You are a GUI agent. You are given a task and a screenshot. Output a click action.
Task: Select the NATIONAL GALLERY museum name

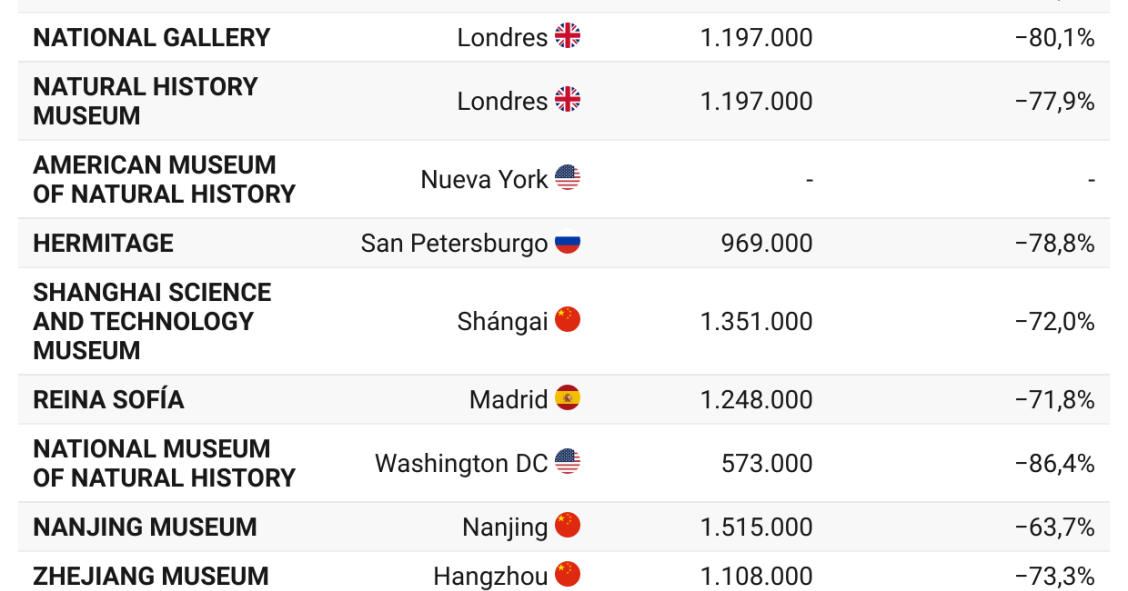[x=152, y=38]
